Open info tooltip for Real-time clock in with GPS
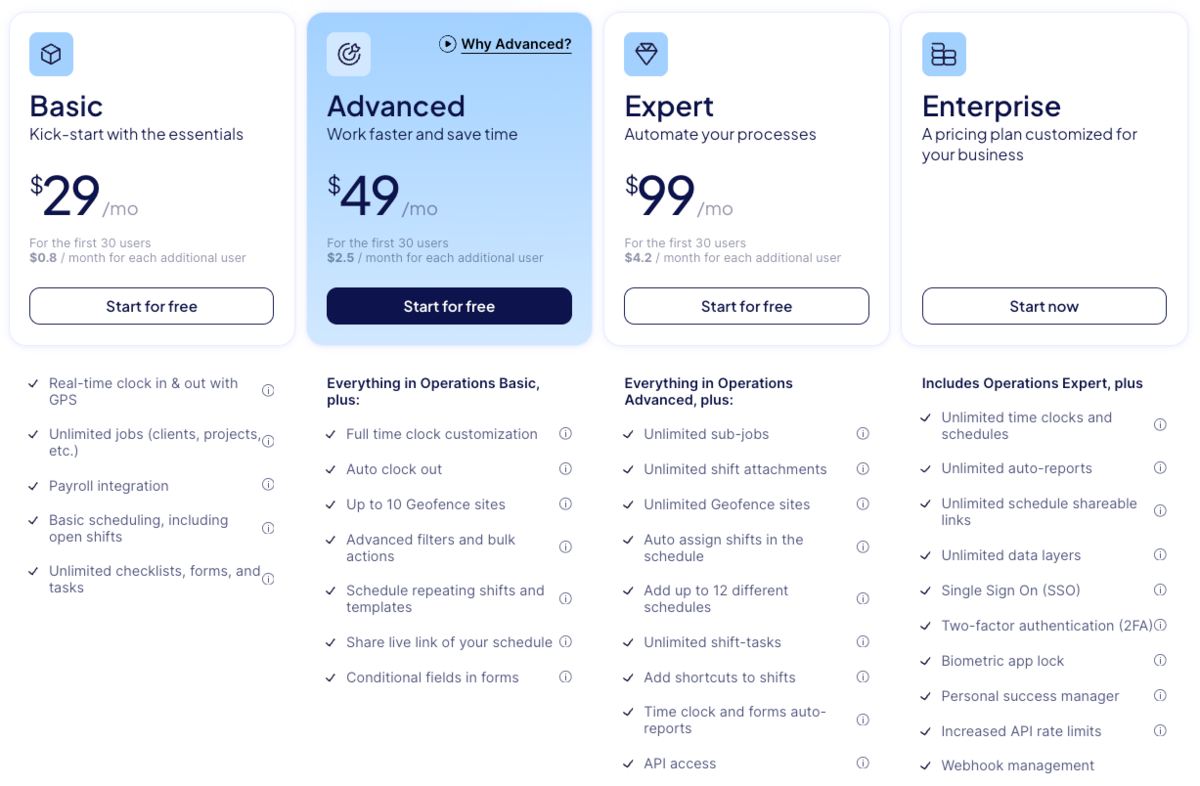This screenshot has height=786, width=1200. point(268,390)
